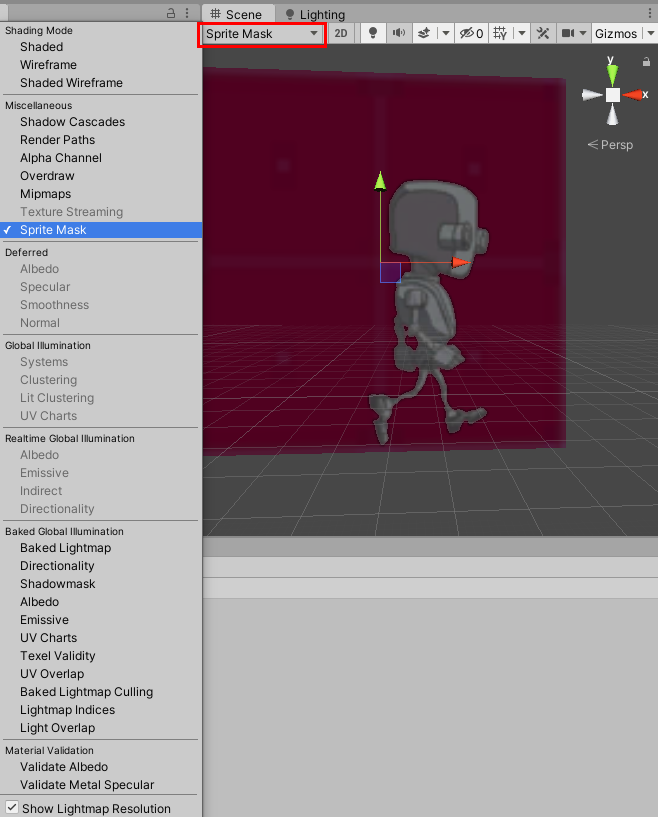Open component tools wrench icon
Screen dimensions: 658x817
click(x=544, y=33)
